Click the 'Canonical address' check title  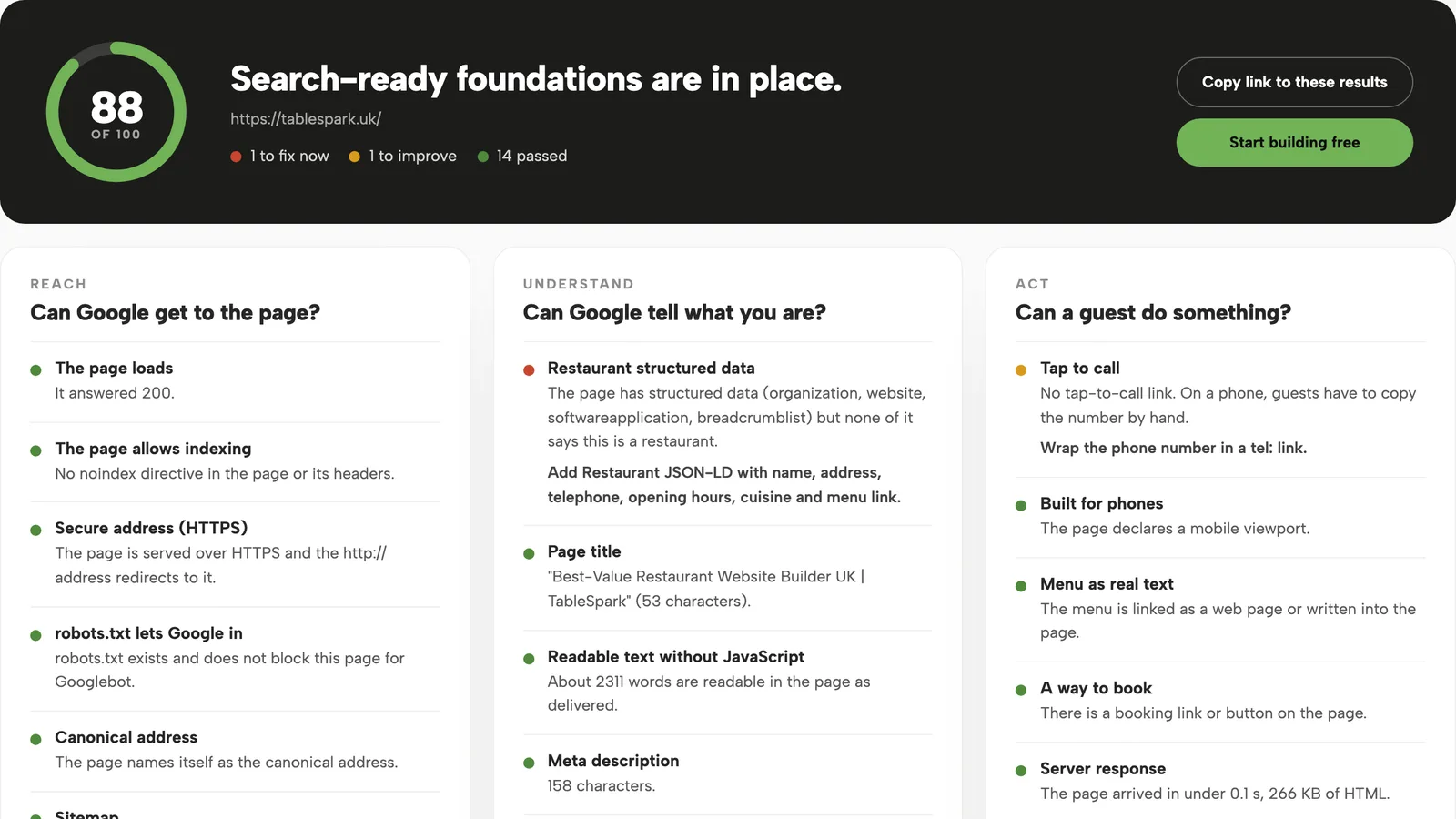[x=126, y=737]
